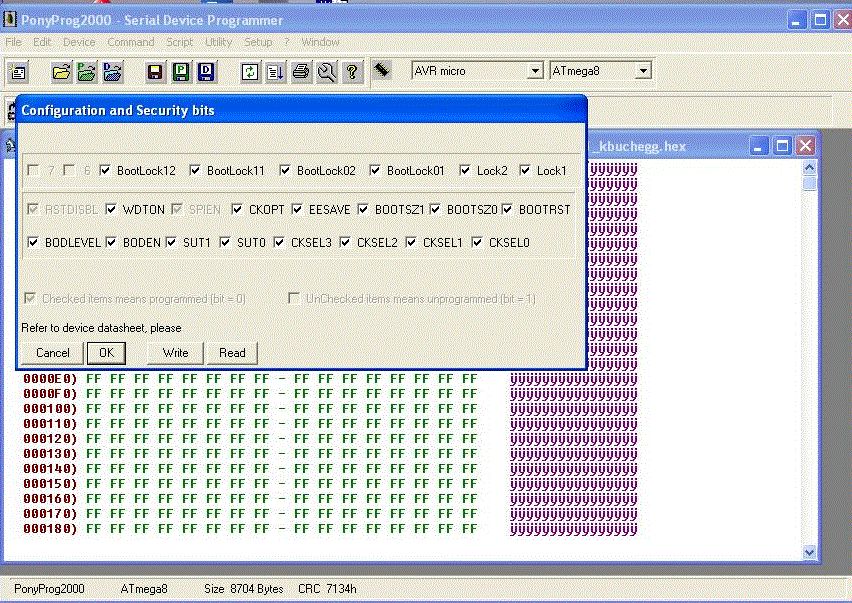Toggle the SUT0 checkbox
This screenshot has height=603, width=852.
pos(225,242)
